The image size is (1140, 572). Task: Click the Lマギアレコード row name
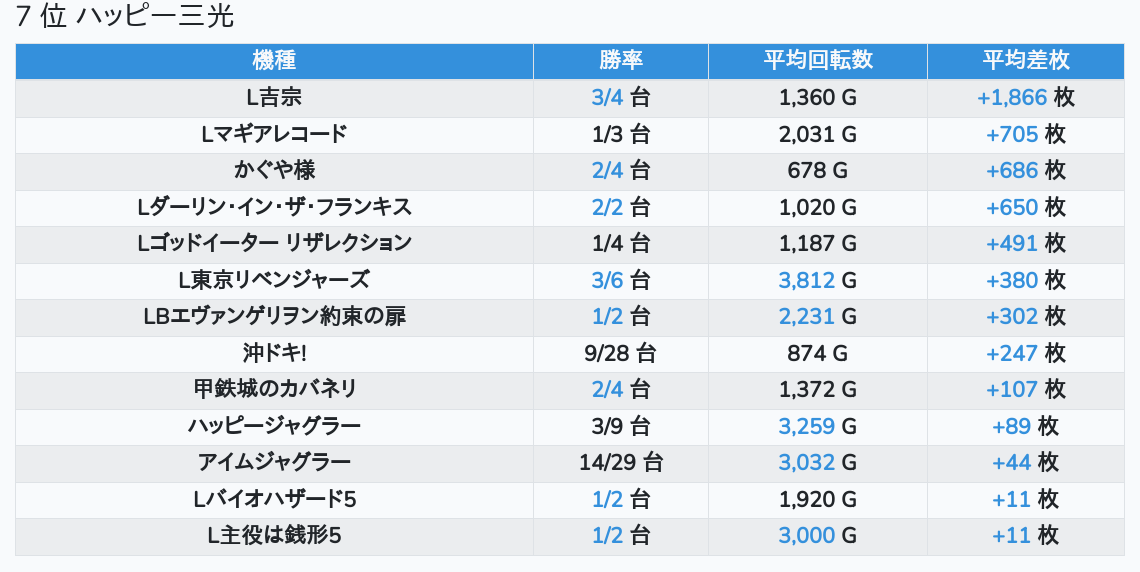click(274, 134)
